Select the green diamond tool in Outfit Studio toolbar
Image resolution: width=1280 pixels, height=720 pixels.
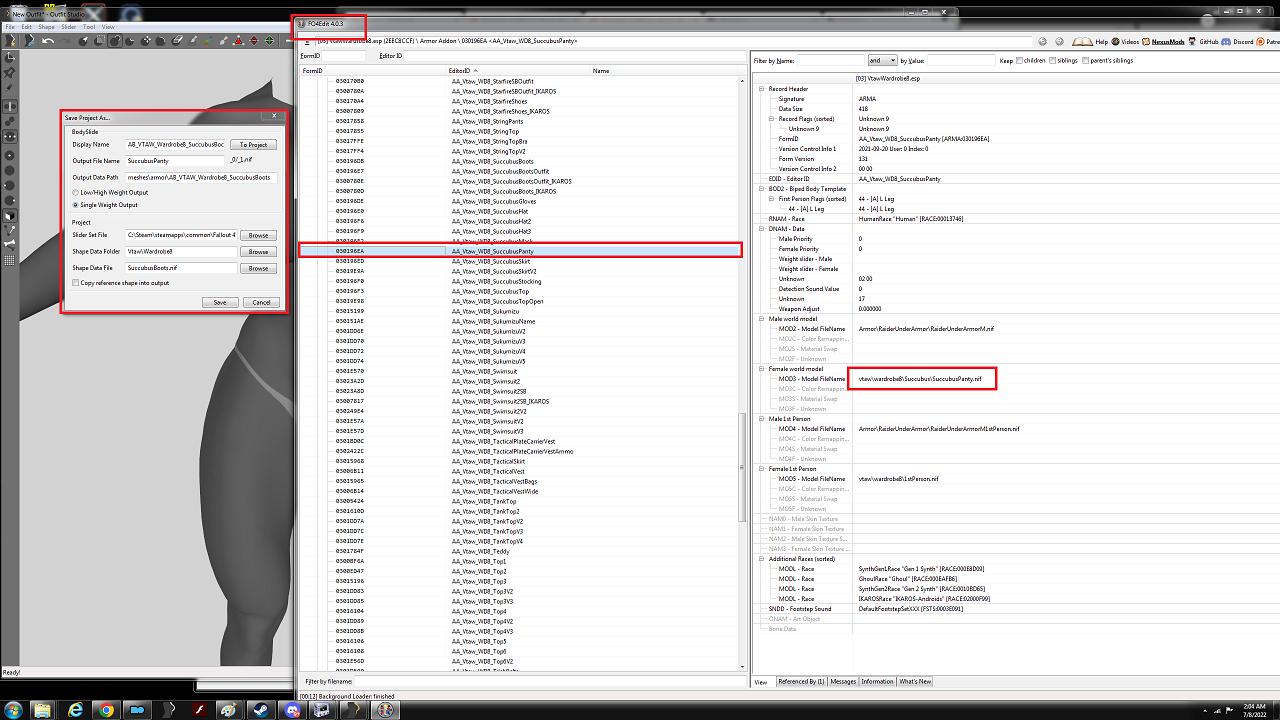click(x=269, y=41)
